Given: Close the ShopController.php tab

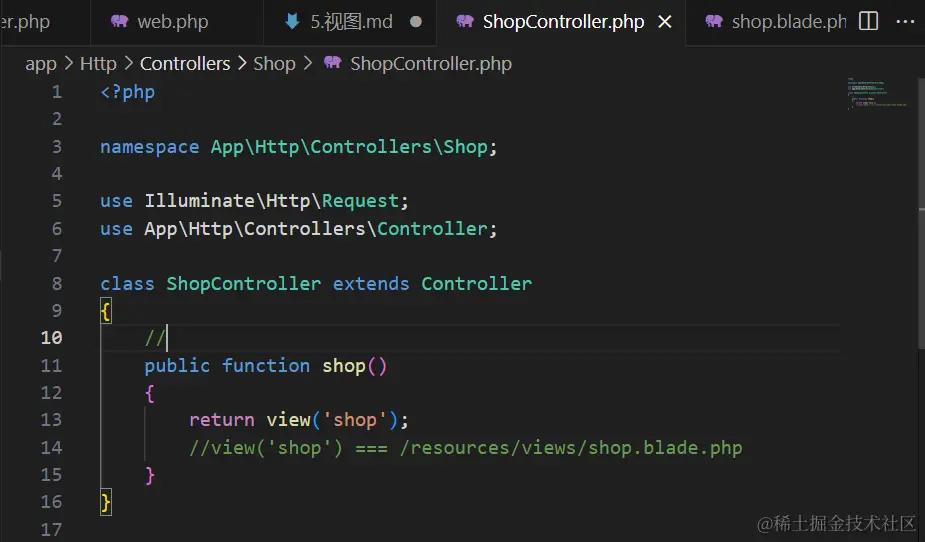Looking at the screenshot, I should tap(665, 22).
